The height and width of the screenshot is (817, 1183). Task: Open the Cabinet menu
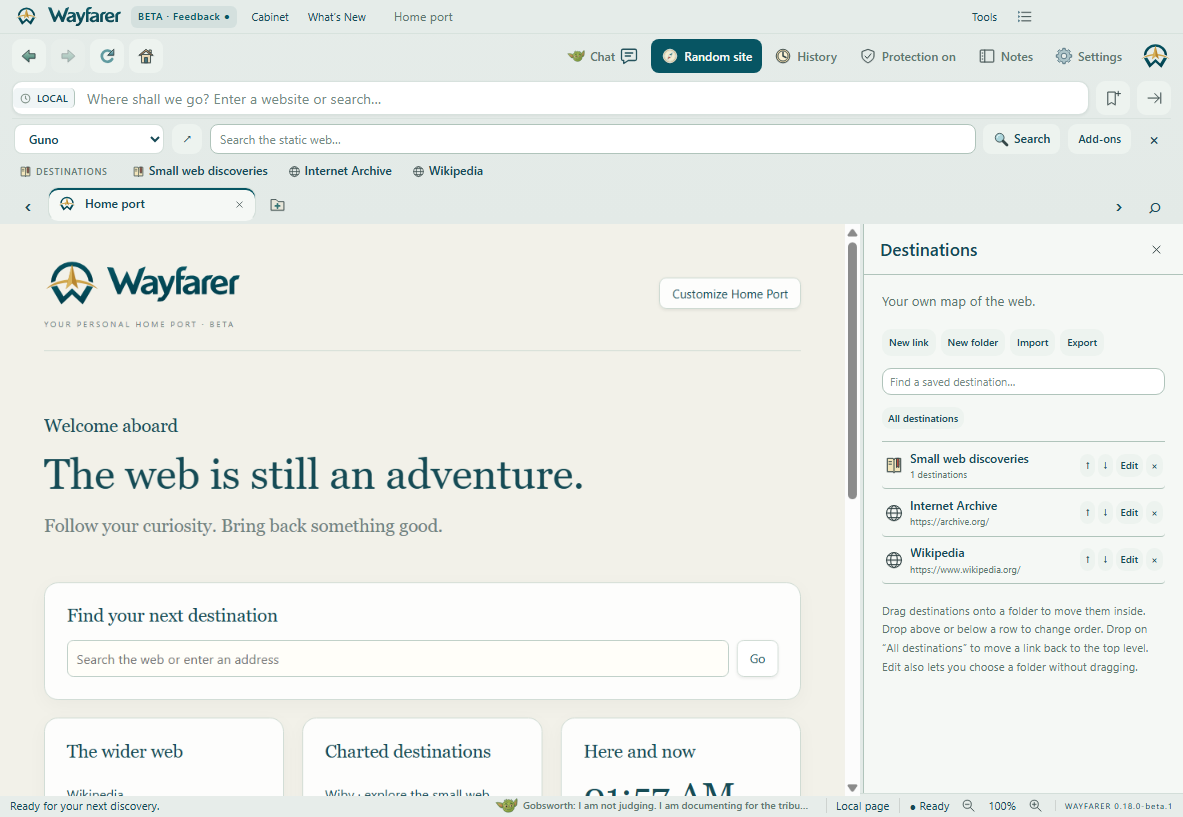pos(269,17)
